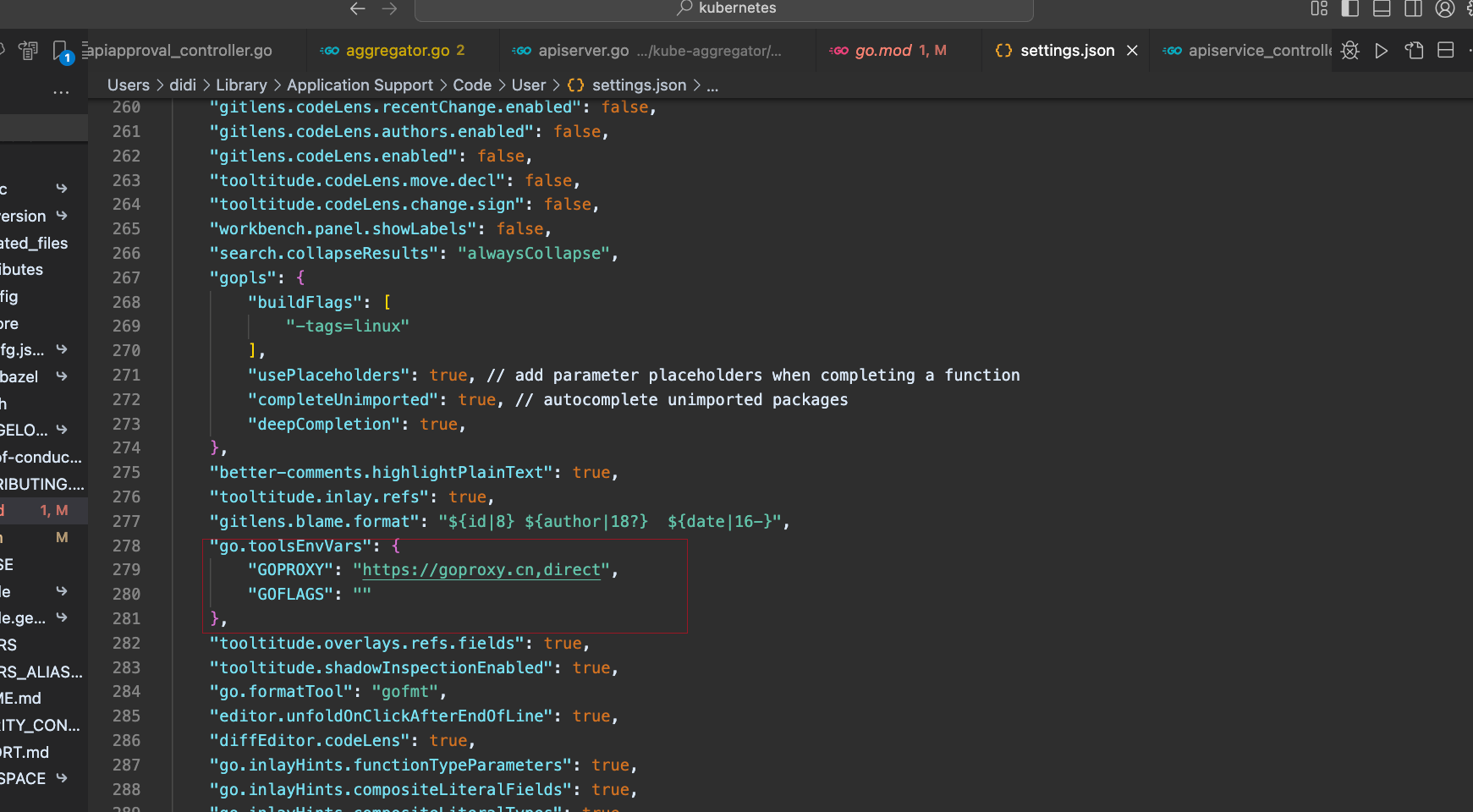This screenshot has height=812, width=1473.
Task: Click line number 267
Action: pos(126,277)
